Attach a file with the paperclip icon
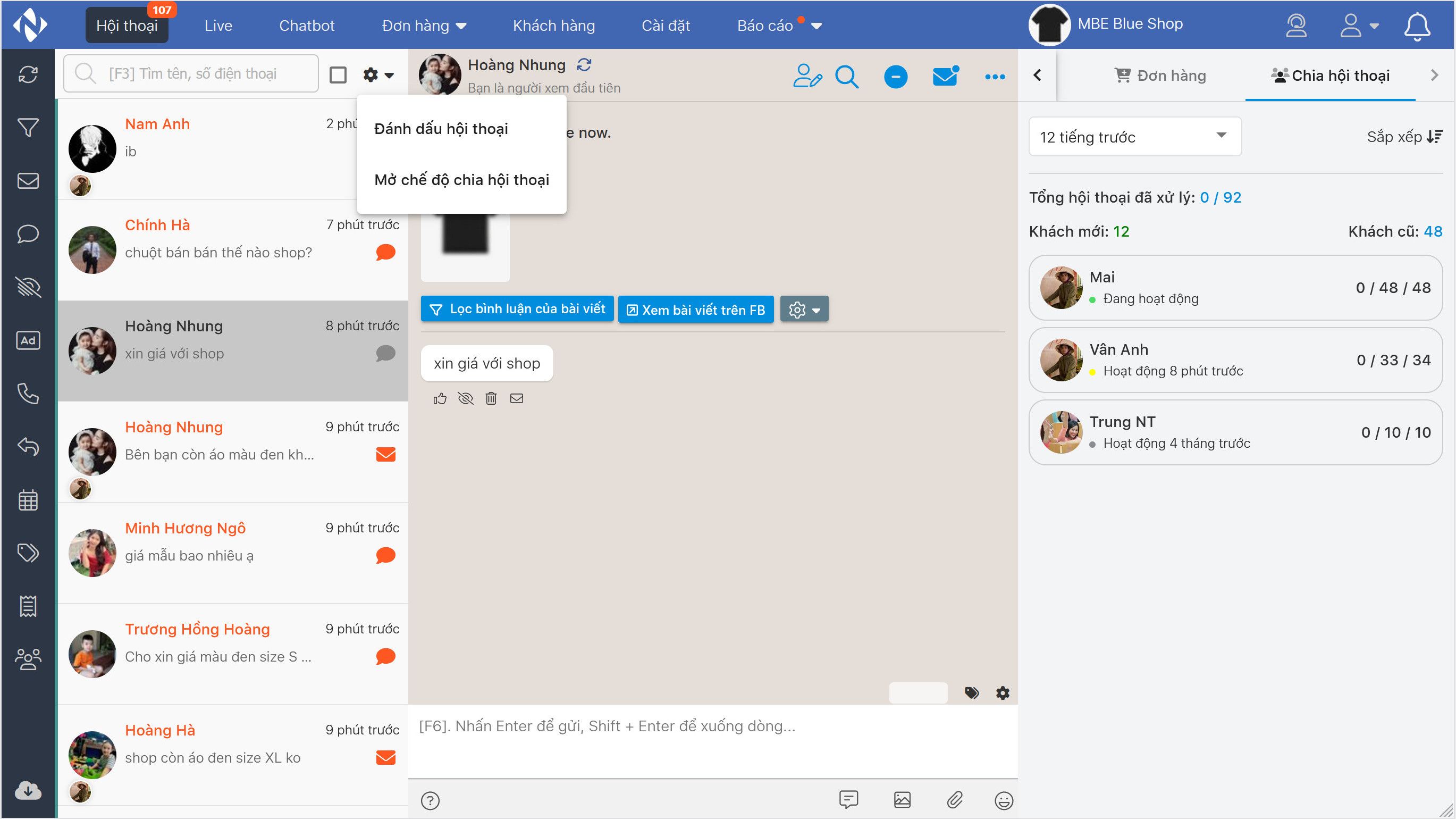Screen dimensions: 1456x819 coord(955,799)
